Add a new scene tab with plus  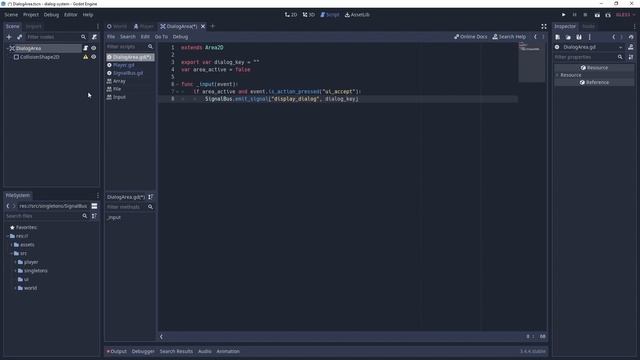point(213,26)
